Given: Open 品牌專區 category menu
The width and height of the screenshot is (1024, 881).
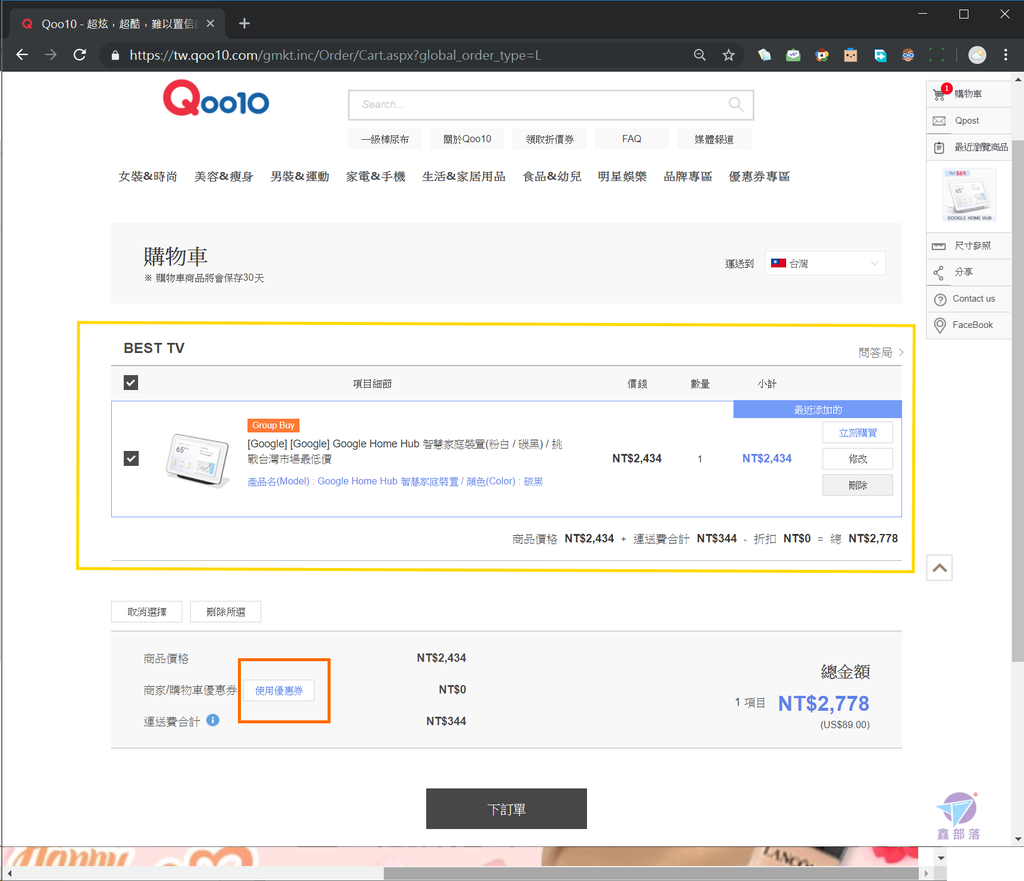Looking at the screenshot, I should 688,176.
